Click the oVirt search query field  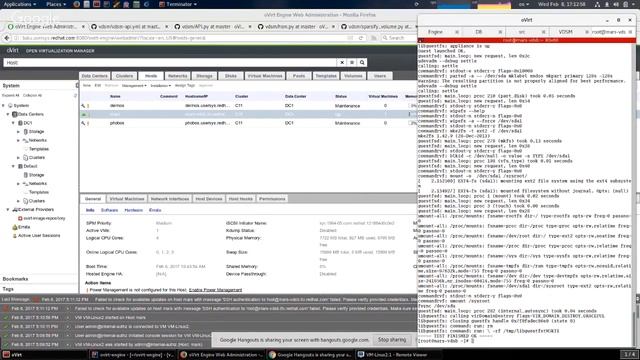[x=170, y=63]
